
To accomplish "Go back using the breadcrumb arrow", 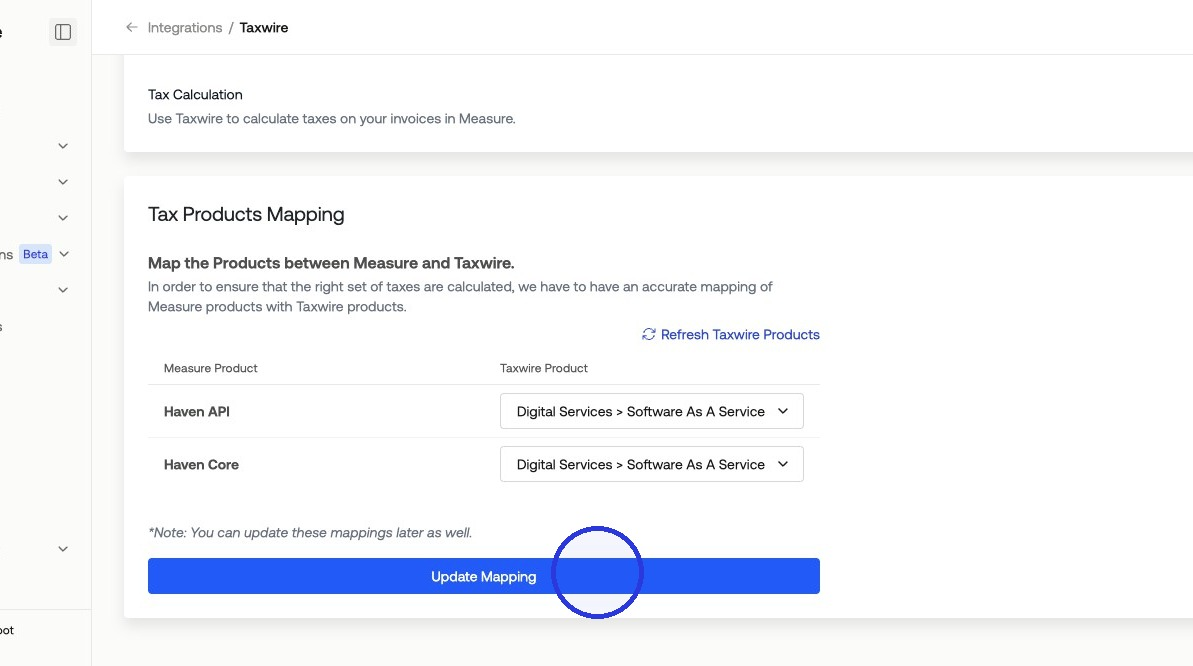I will (132, 27).
